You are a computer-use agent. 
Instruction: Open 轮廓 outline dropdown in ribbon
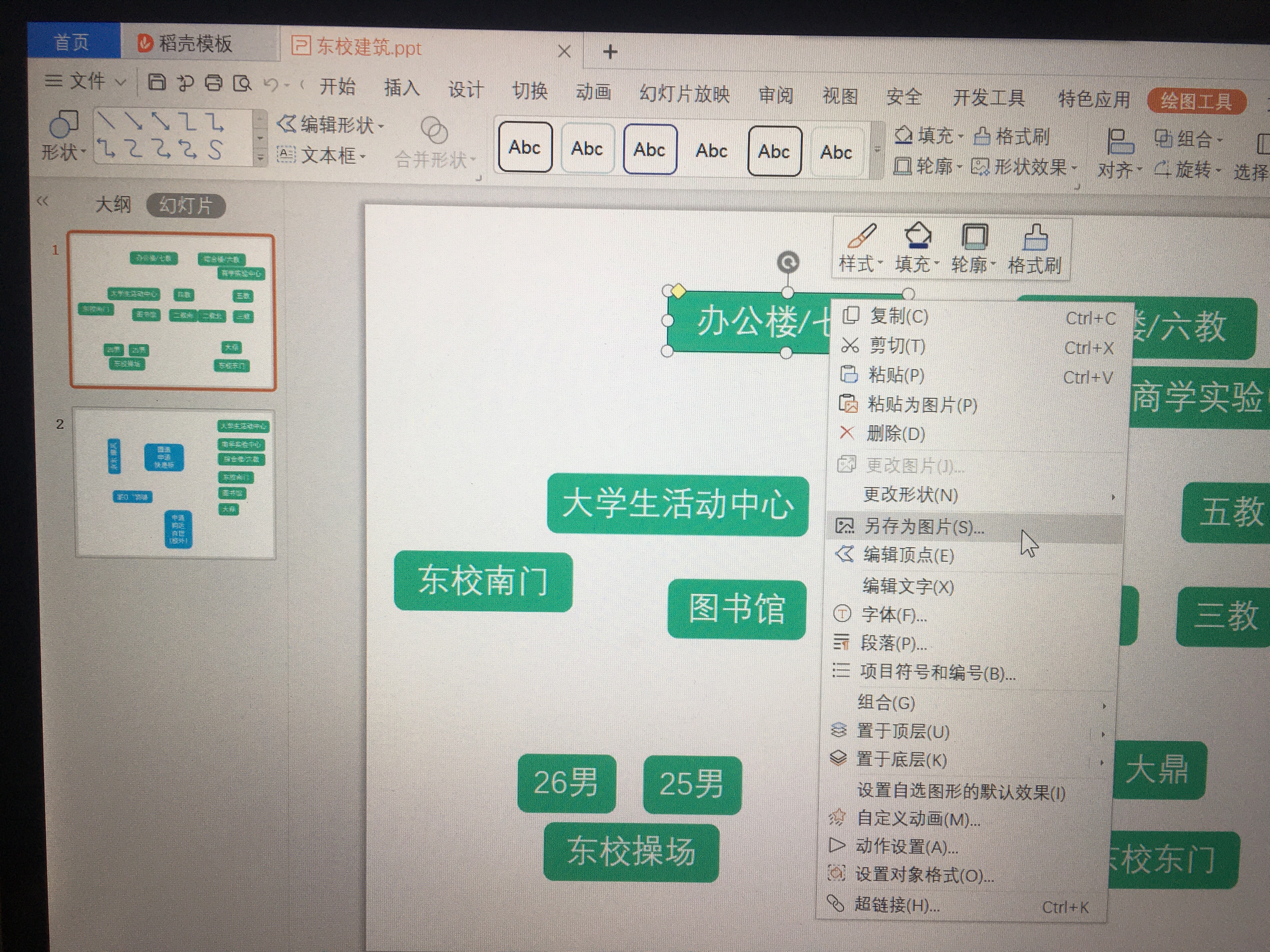point(927,167)
